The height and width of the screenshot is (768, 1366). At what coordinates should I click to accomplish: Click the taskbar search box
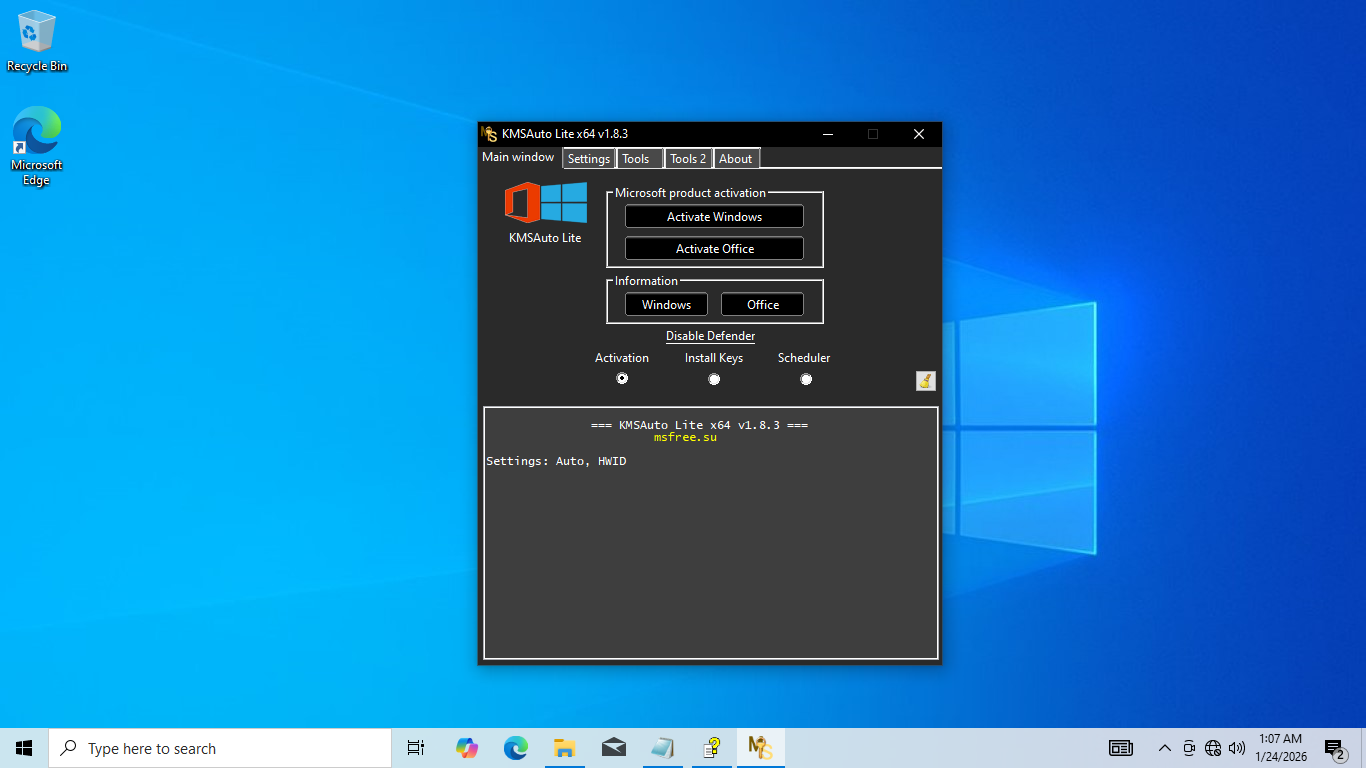220,748
